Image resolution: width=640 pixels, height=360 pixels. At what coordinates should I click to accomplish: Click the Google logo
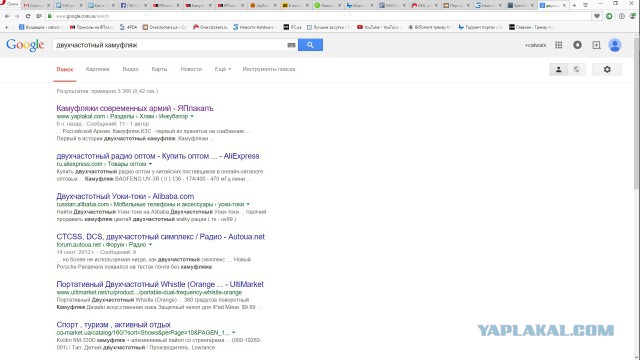[25, 45]
